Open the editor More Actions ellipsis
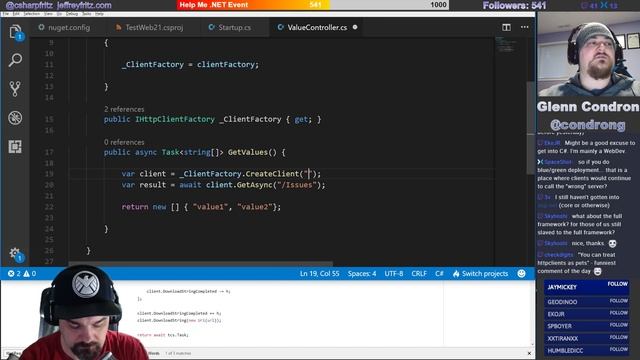640x360 pixels. tap(524, 27)
